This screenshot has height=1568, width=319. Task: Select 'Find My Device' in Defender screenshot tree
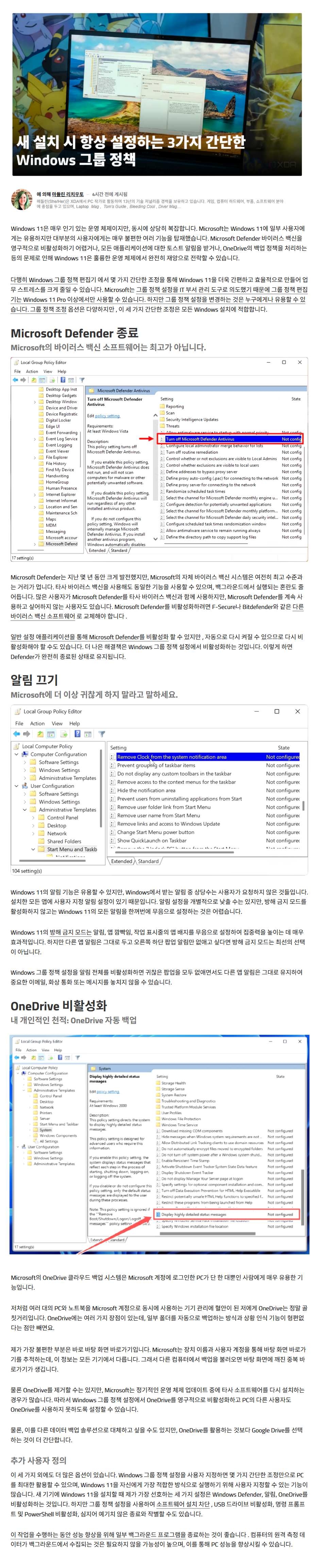pos(56,469)
